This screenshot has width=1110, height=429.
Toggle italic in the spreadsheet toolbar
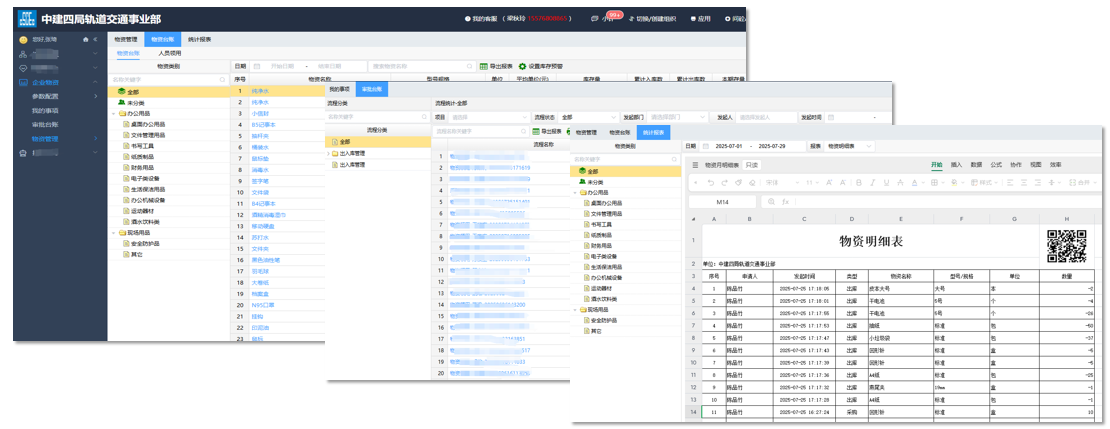(x=872, y=183)
